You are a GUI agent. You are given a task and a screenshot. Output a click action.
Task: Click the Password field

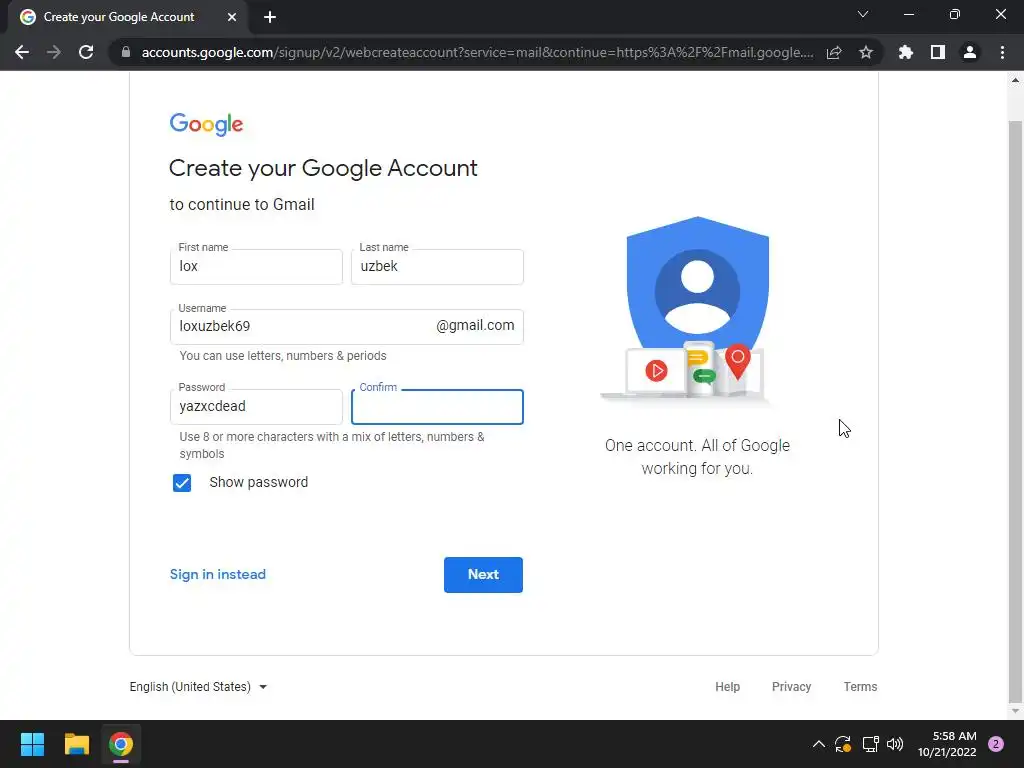256,407
